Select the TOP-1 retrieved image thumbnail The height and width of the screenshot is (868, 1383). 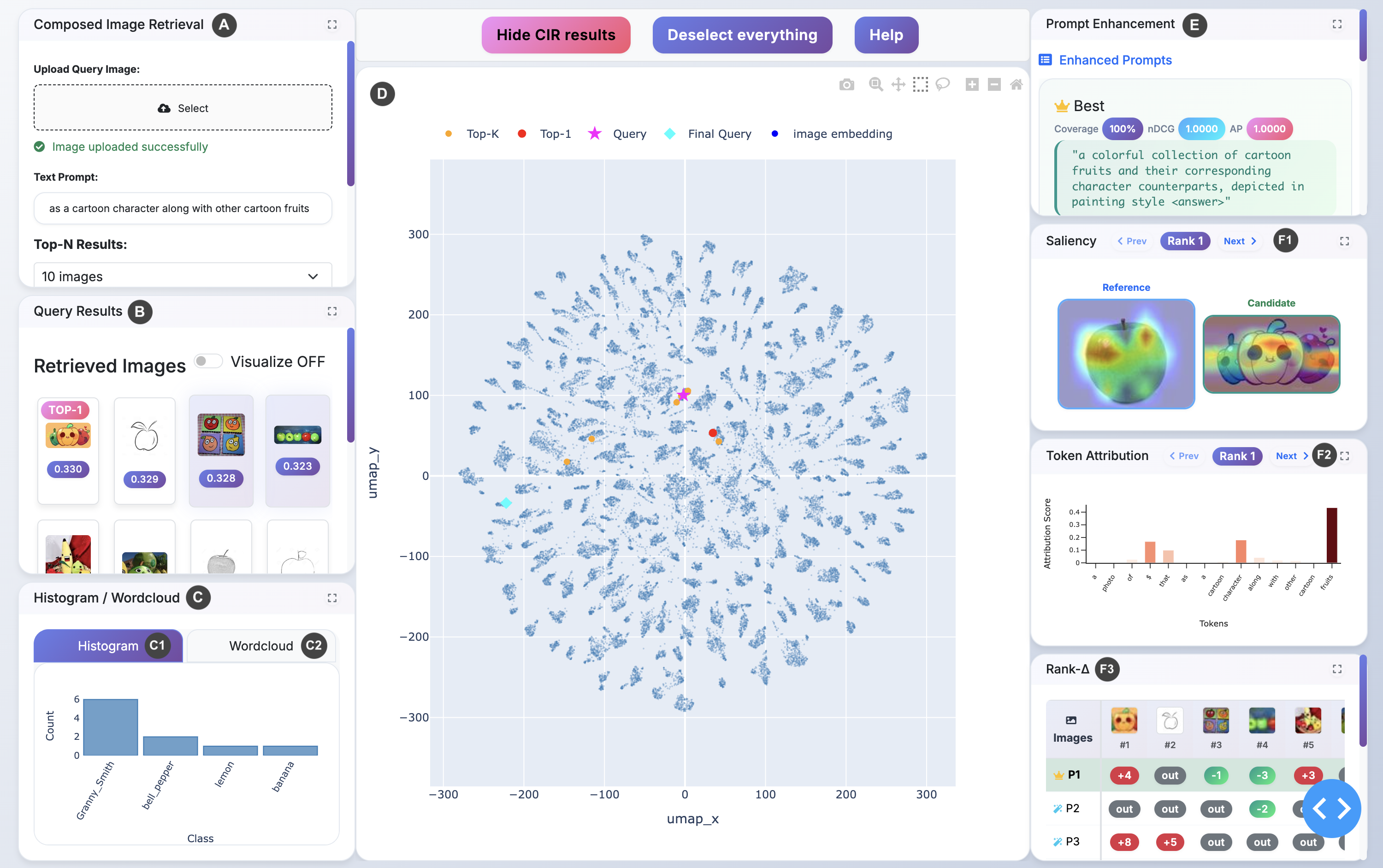pyautogui.click(x=68, y=436)
